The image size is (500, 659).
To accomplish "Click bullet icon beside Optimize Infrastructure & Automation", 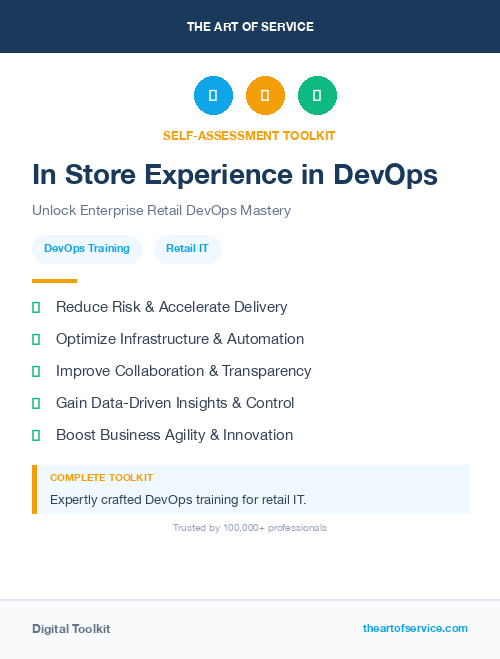I will click(x=36, y=339).
